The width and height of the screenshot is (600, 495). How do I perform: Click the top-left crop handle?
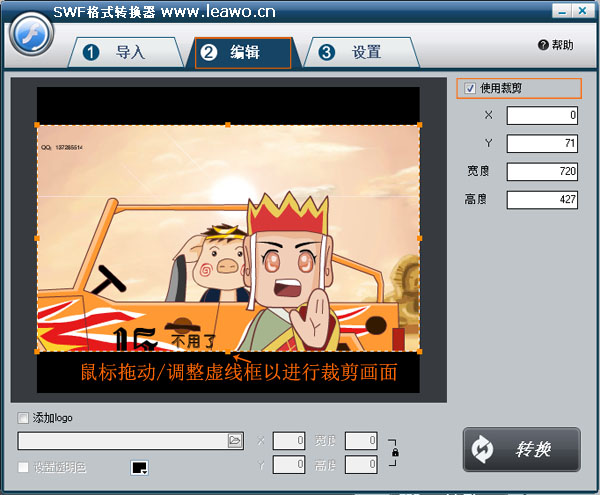tap(37, 125)
